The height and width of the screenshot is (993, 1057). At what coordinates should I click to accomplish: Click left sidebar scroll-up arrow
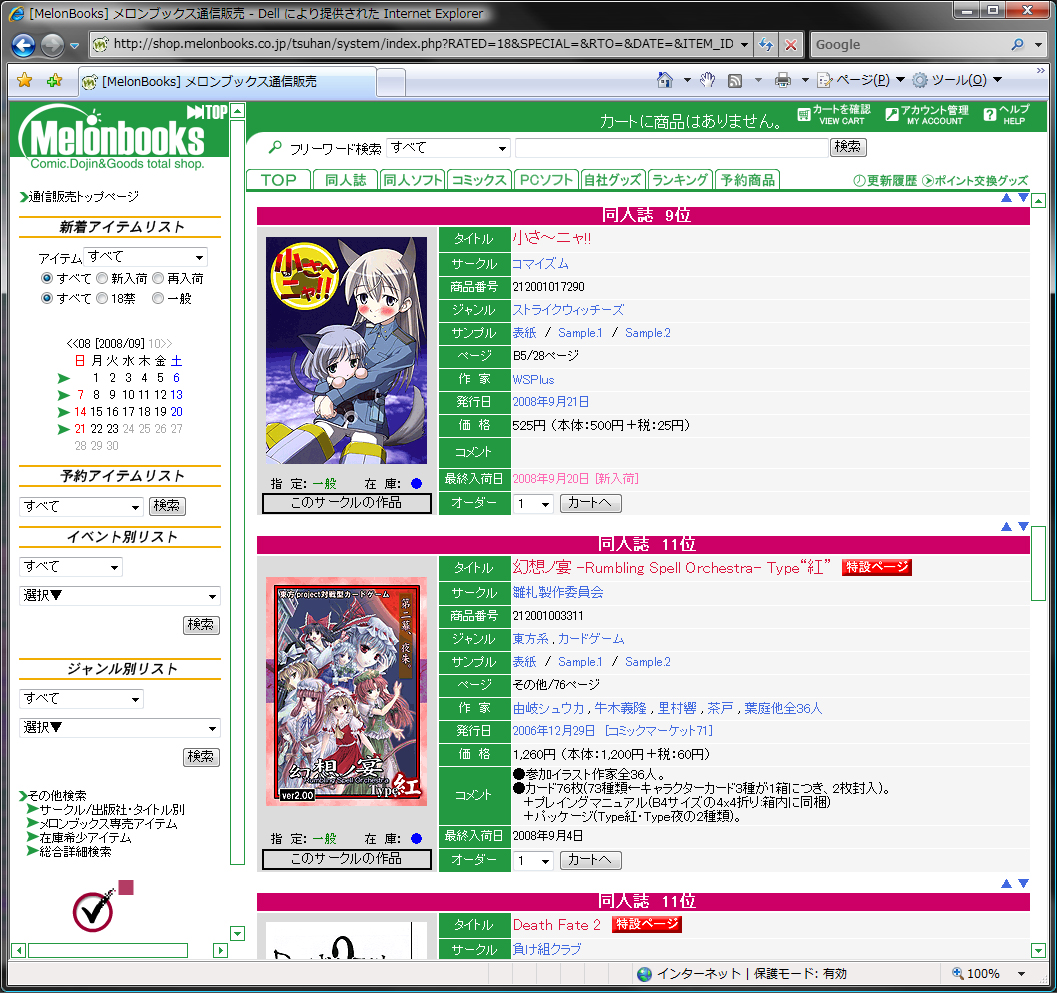point(237,111)
